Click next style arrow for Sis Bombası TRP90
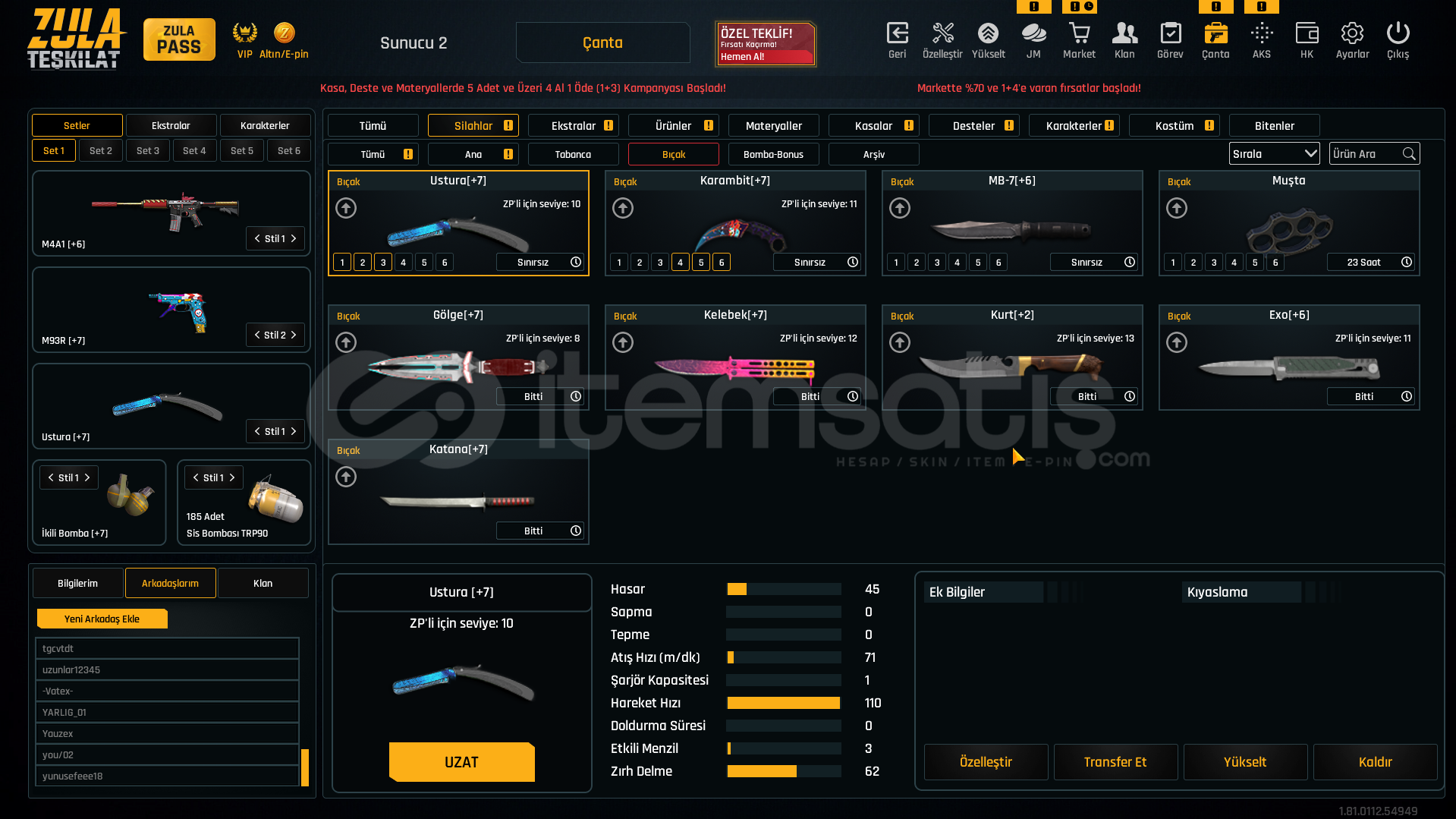This screenshot has width=1456, height=819. 232,477
